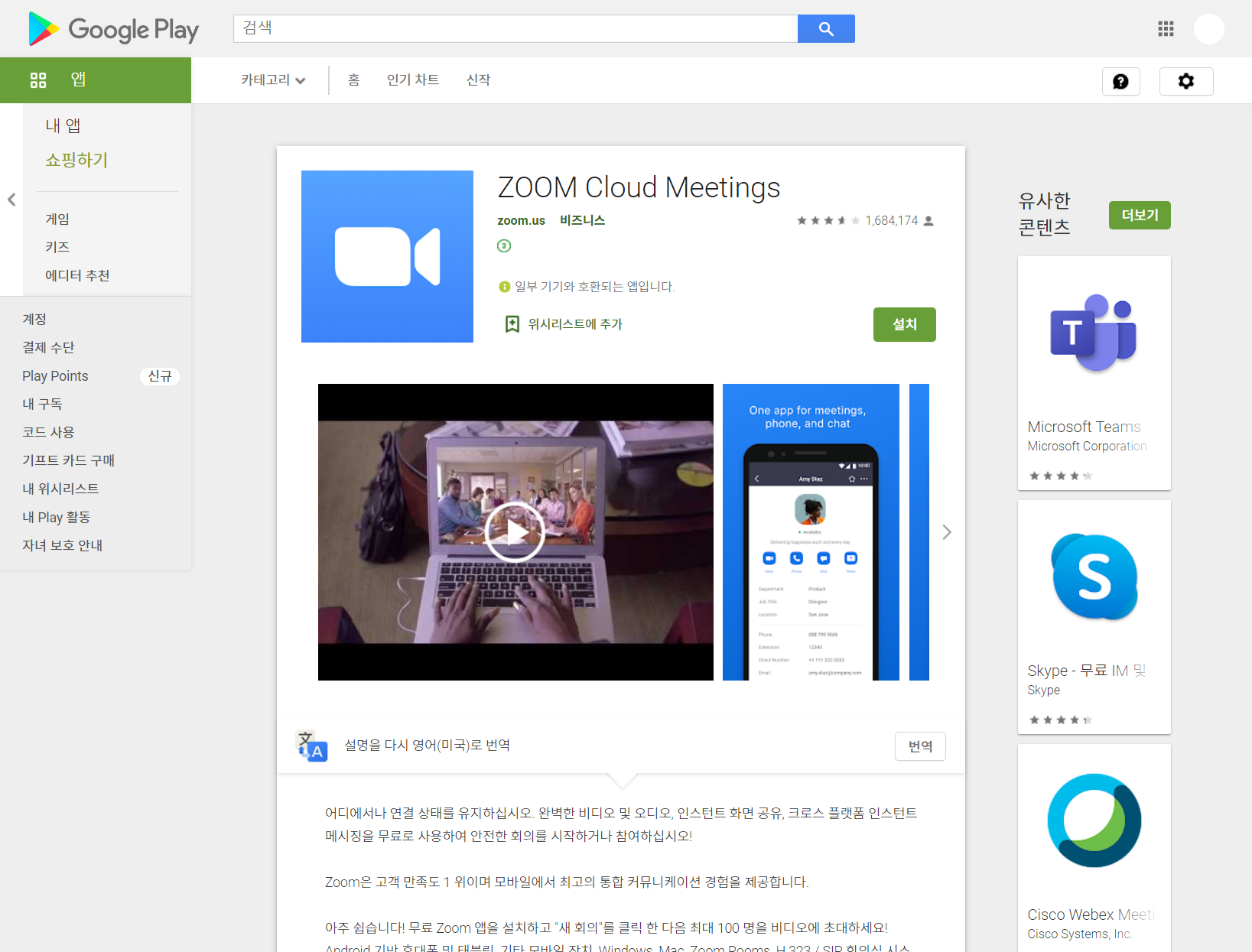The image size is (1252, 952).
Task: Click the reviewer person icon next to ratings
Action: [928, 221]
